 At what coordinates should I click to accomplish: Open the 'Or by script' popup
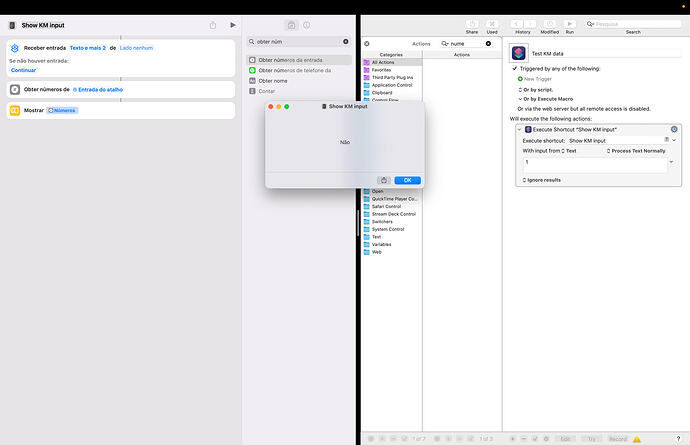coord(536,90)
